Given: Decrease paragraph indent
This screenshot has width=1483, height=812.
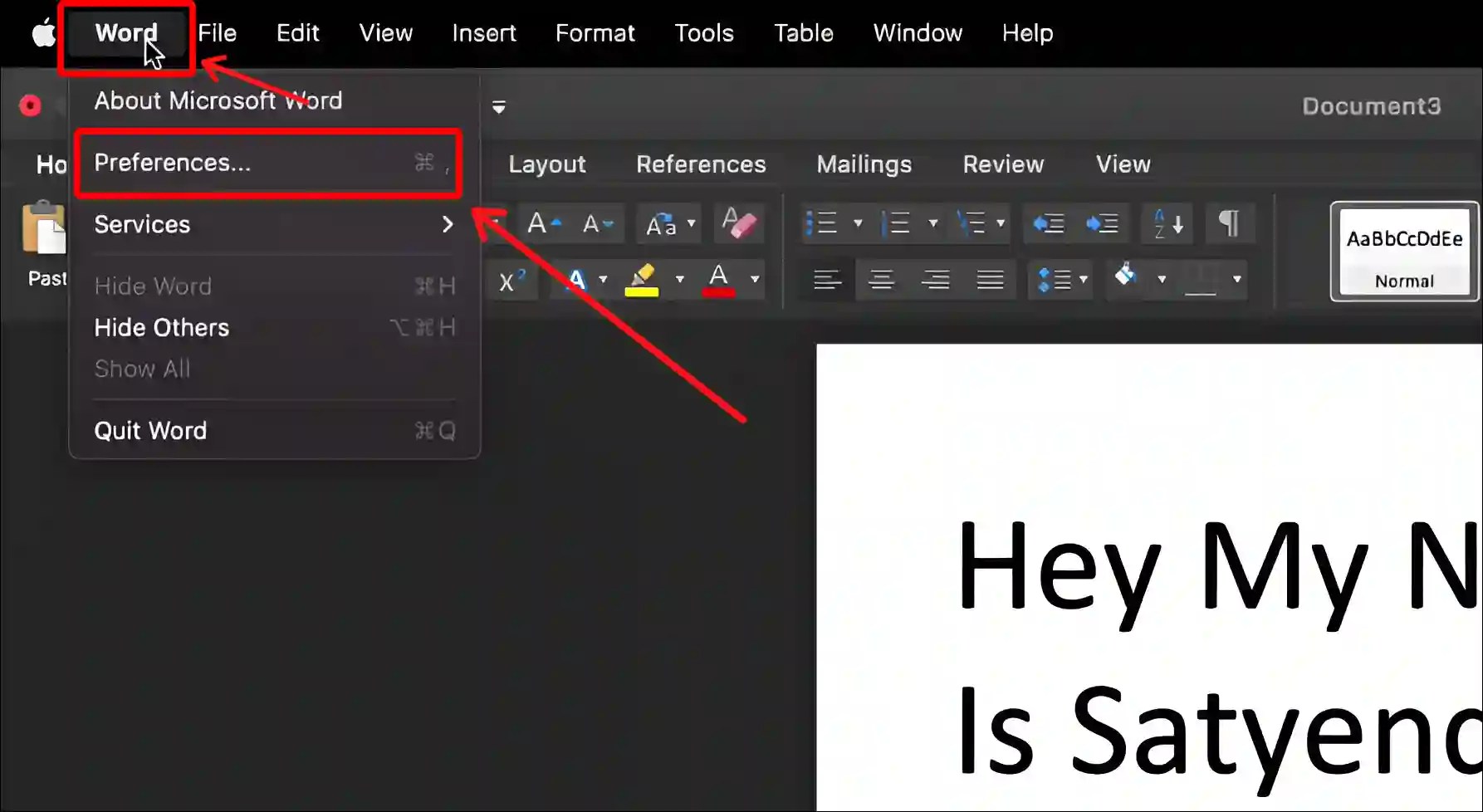Looking at the screenshot, I should [x=1048, y=223].
